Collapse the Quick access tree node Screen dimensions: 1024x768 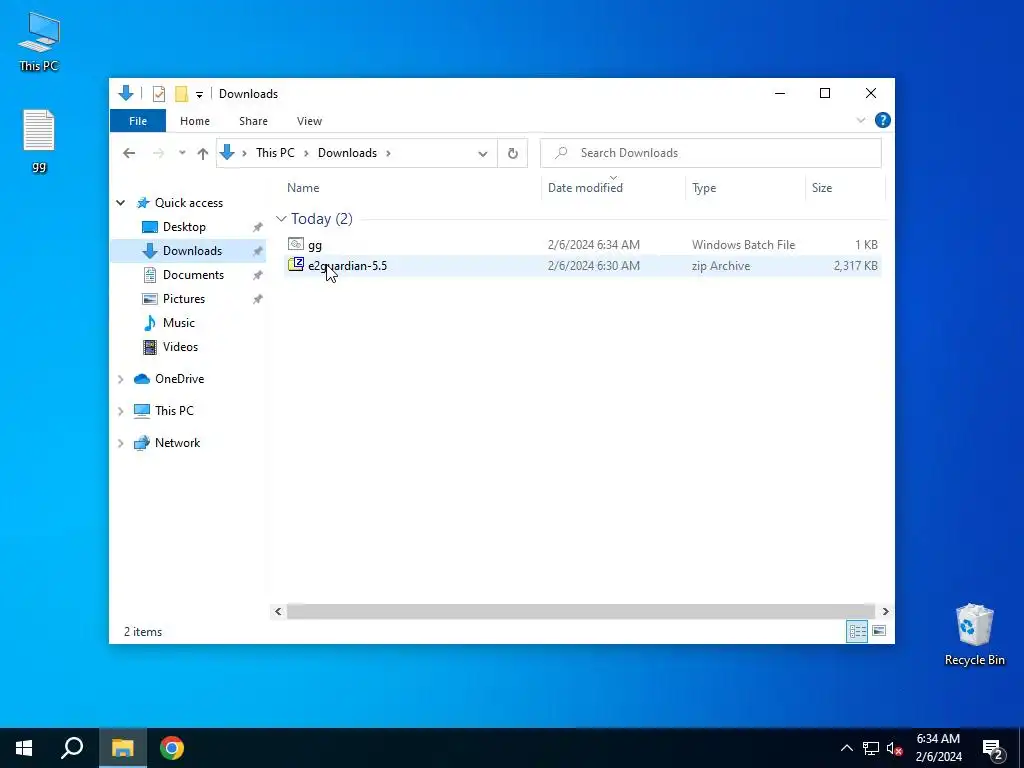(x=121, y=203)
